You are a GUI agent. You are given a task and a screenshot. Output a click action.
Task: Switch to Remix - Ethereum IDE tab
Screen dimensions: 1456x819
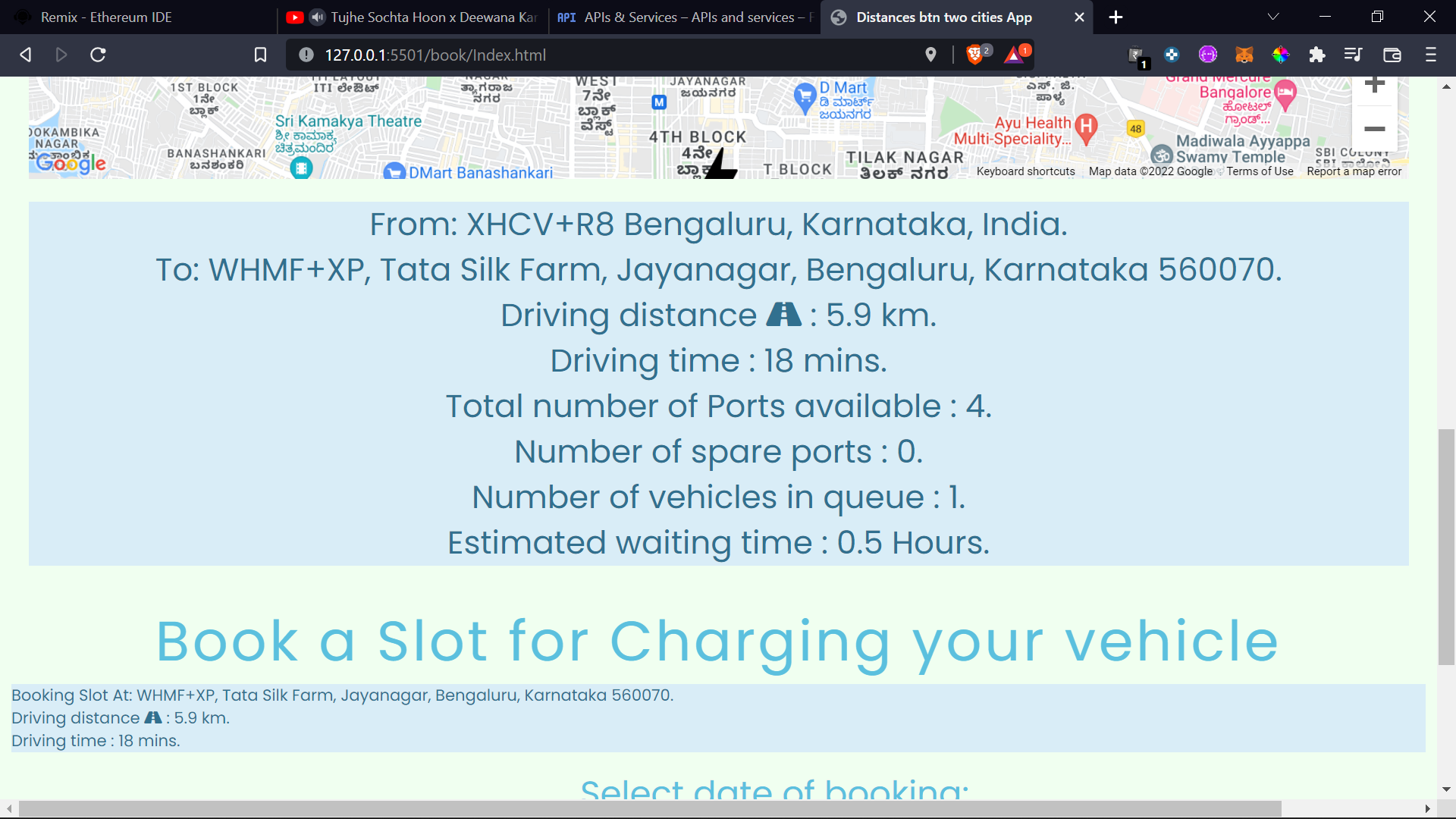pos(106,17)
